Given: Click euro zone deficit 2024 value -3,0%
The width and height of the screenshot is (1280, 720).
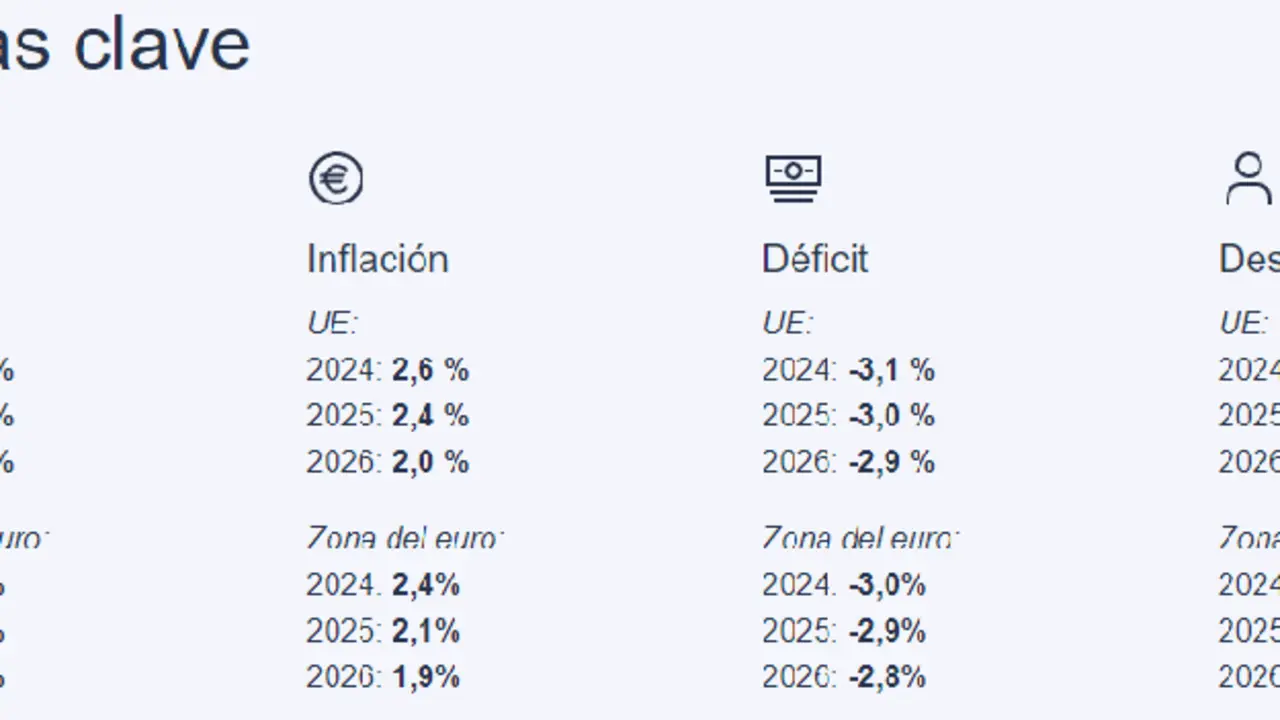Looking at the screenshot, I should pos(887,585).
